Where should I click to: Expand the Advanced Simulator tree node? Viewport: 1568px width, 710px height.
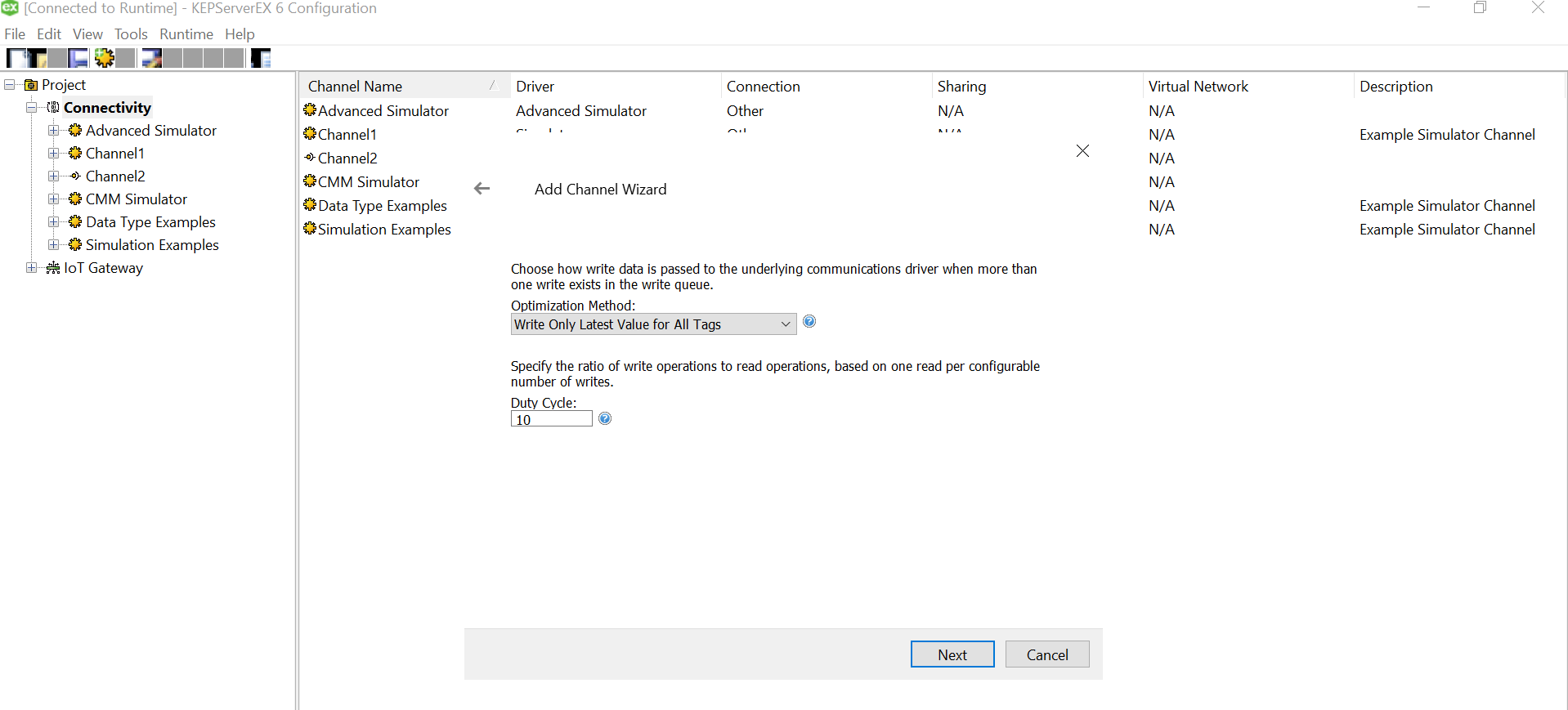53,131
